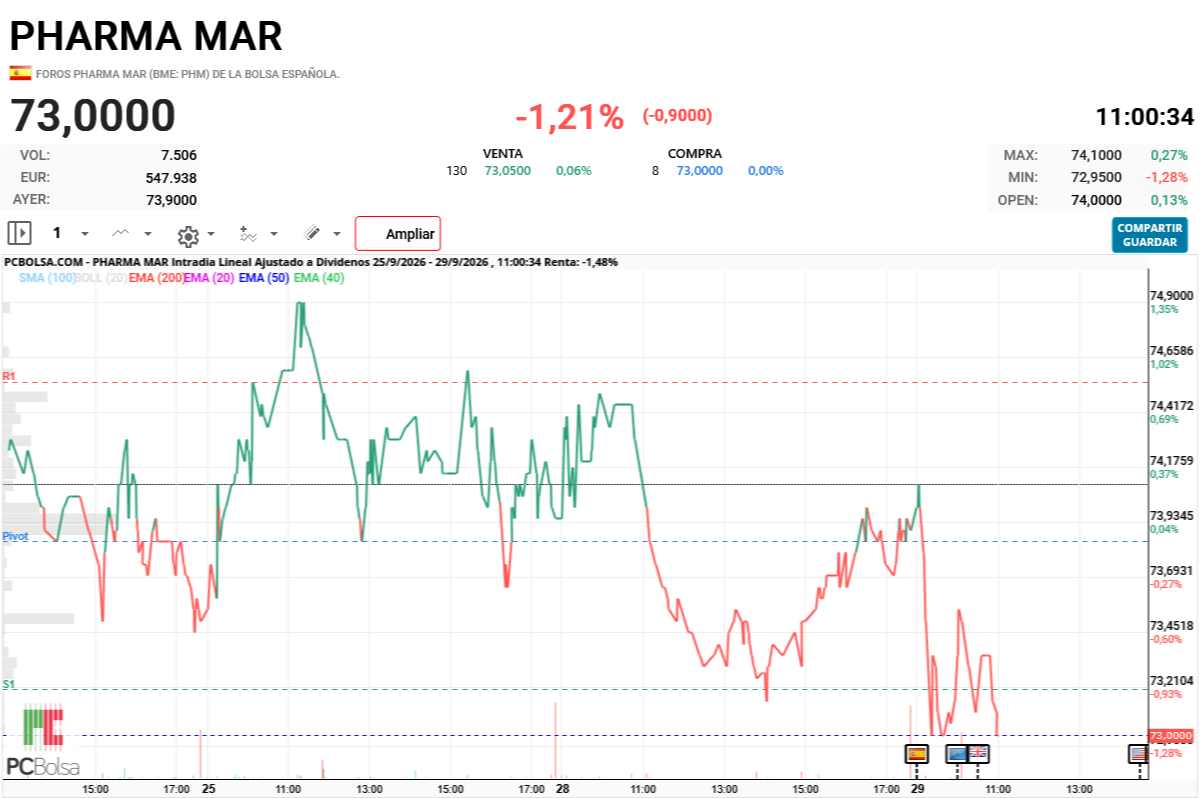This screenshot has width=1200, height=798.
Task: Click the United States flag event marker
Action: (x=1138, y=752)
